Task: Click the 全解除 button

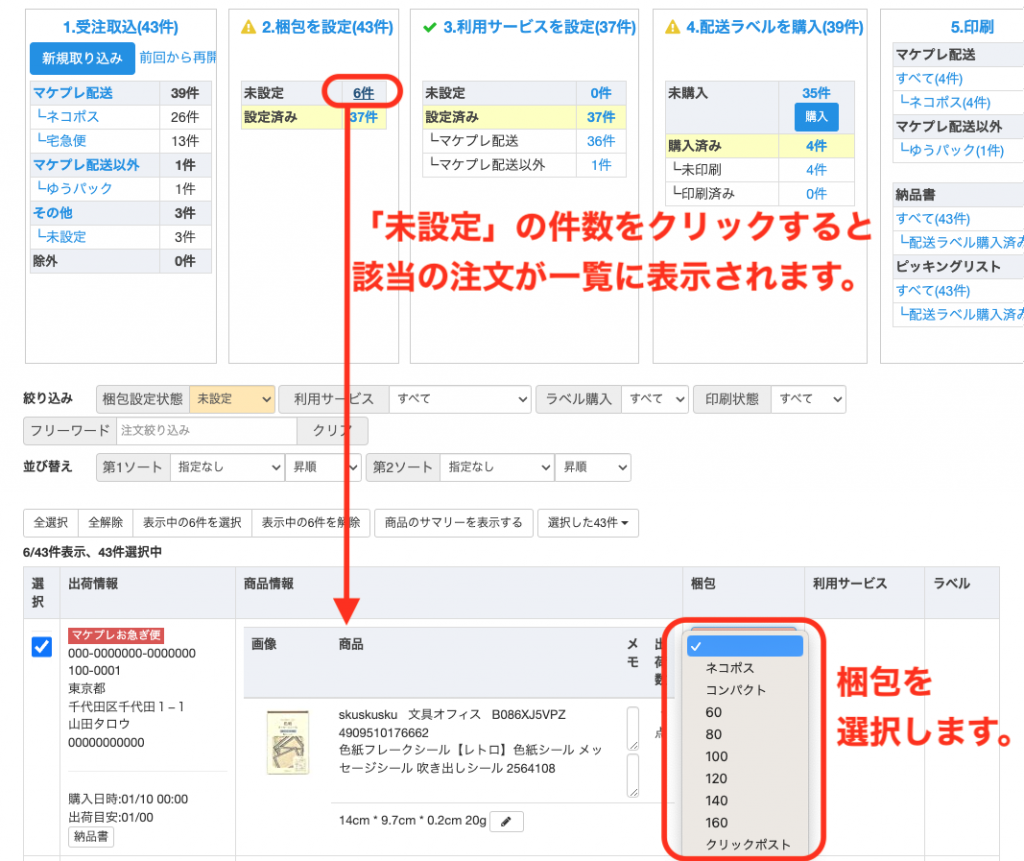Action: click(105, 523)
